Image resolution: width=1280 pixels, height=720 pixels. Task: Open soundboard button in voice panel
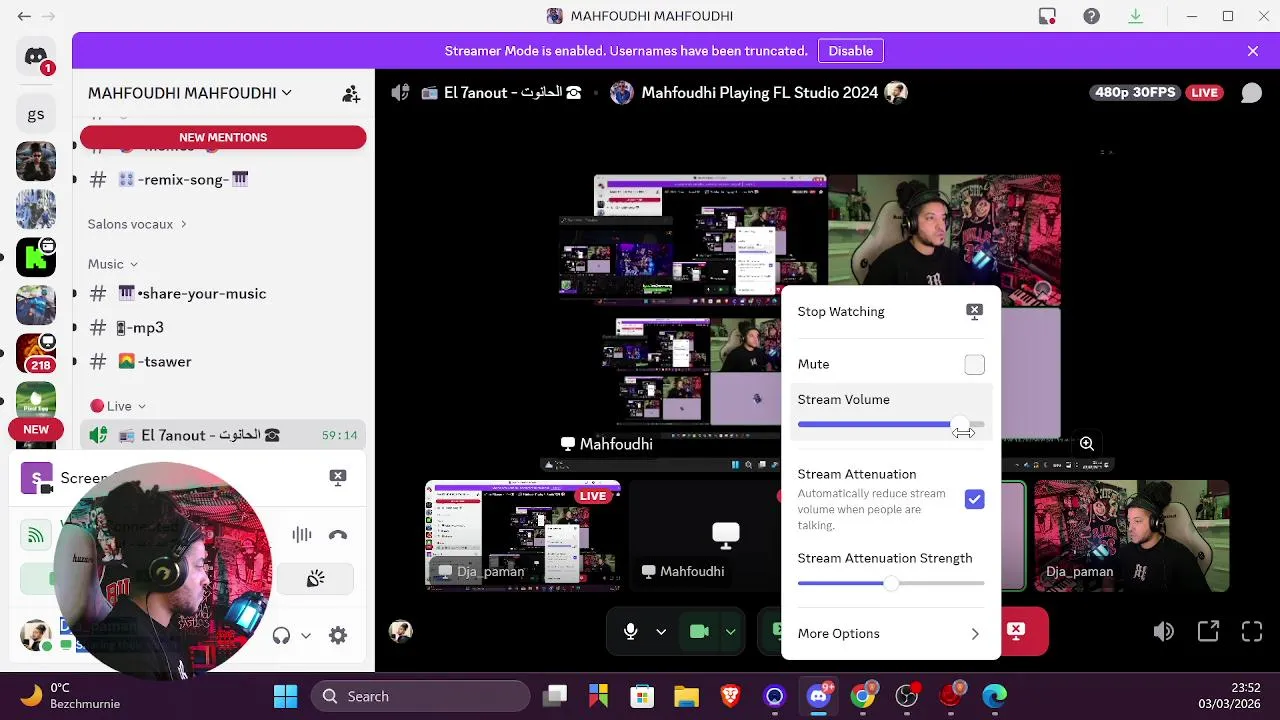(315, 578)
